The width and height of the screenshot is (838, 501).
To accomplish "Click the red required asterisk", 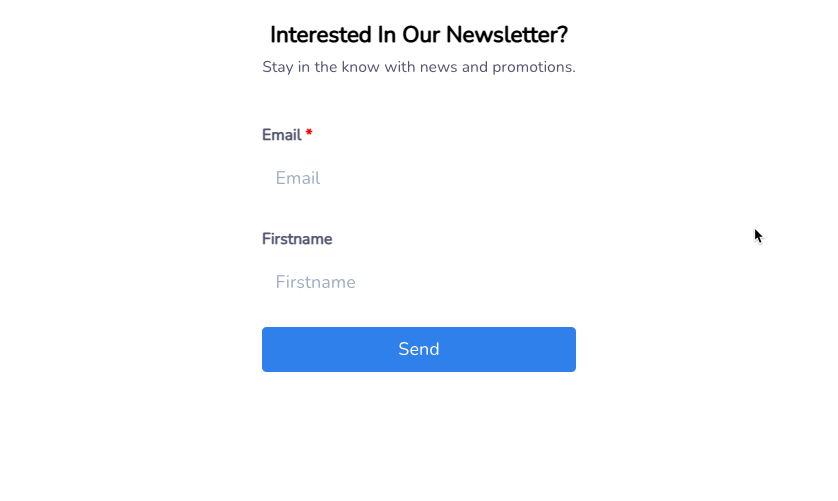I will coord(309,134).
